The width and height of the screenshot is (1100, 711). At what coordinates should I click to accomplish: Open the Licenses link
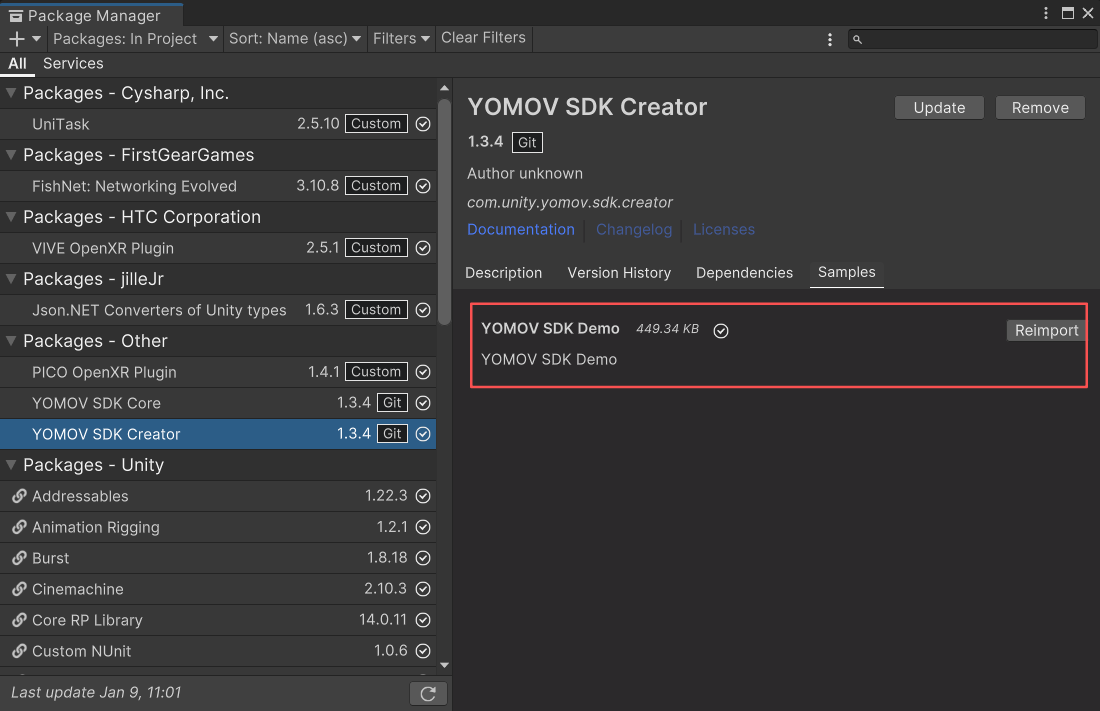[x=723, y=230]
